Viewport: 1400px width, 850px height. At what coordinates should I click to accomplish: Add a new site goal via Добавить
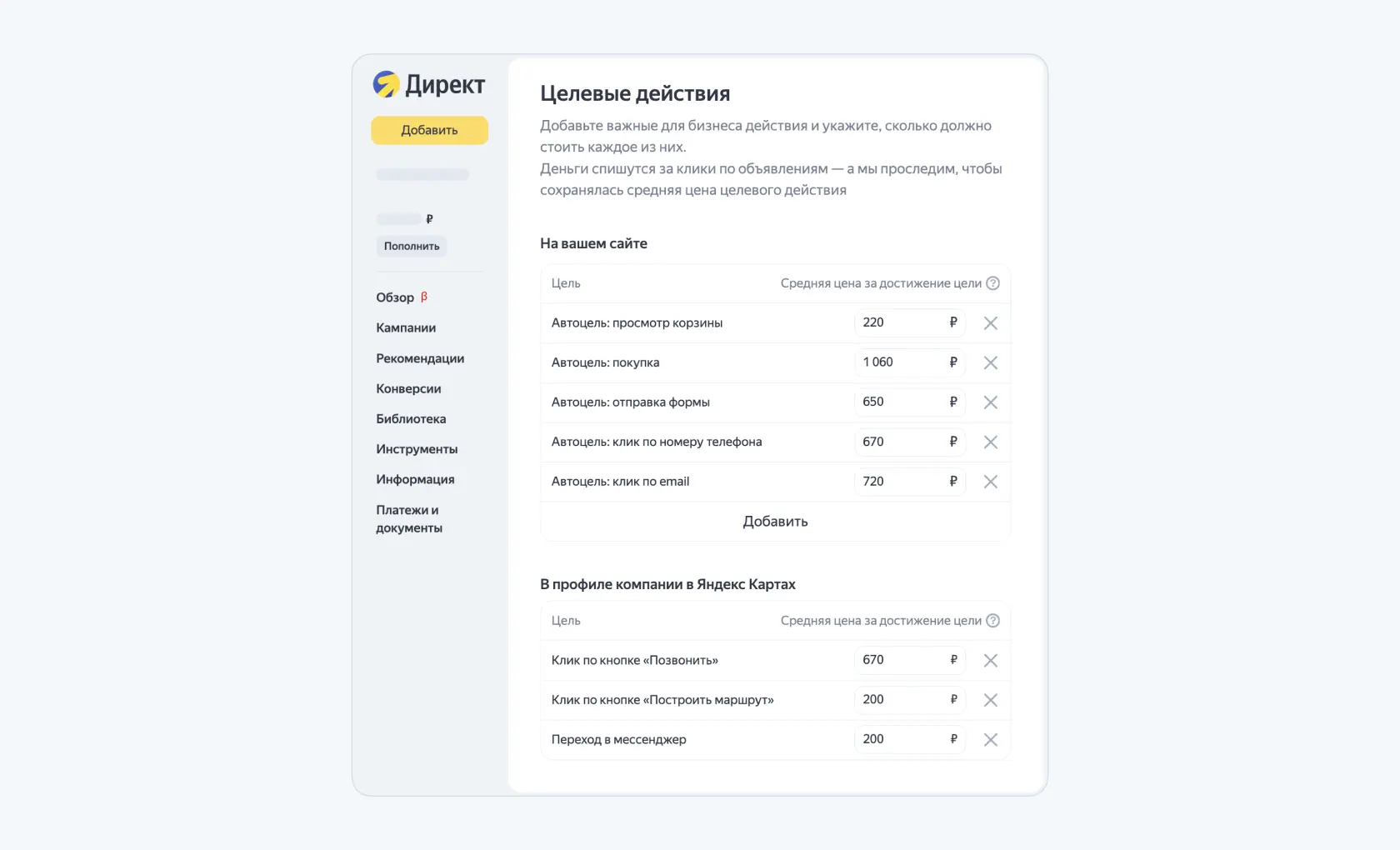pyautogui.click(x=775, y=522)
